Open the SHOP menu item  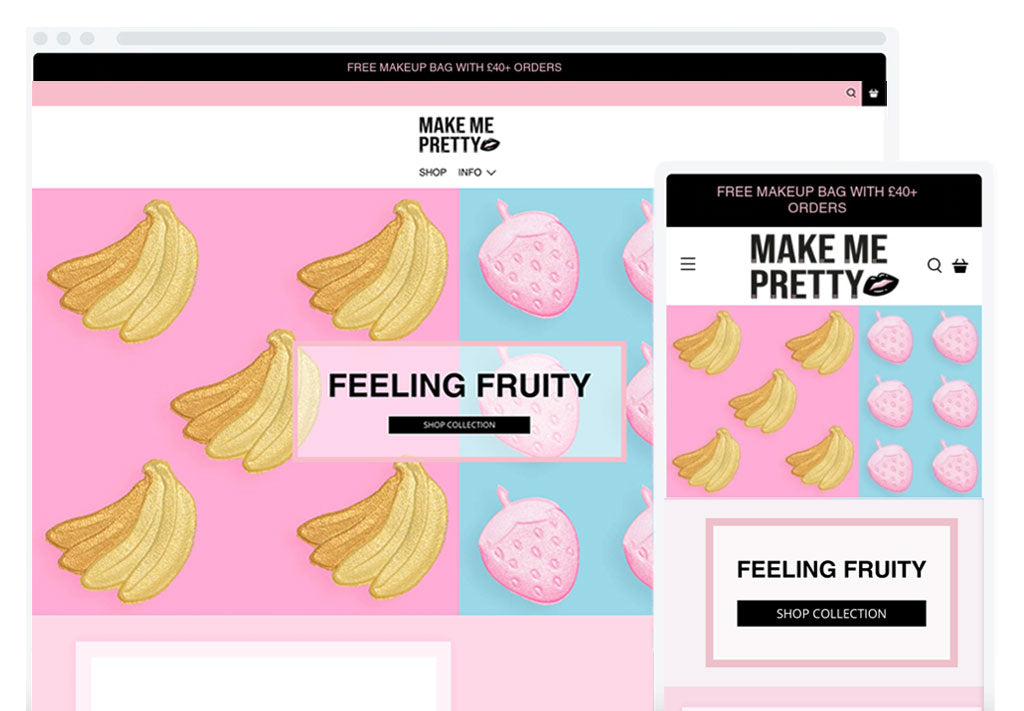click(x=432, y=172)
